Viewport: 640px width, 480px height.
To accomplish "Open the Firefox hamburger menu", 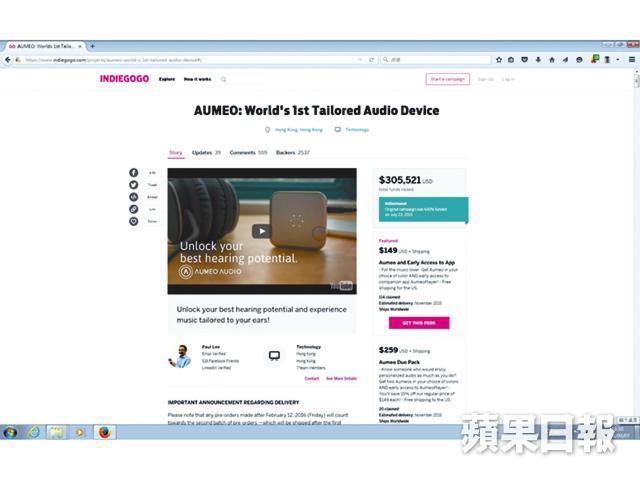I will pyautogui.click(x=631, y=60).
